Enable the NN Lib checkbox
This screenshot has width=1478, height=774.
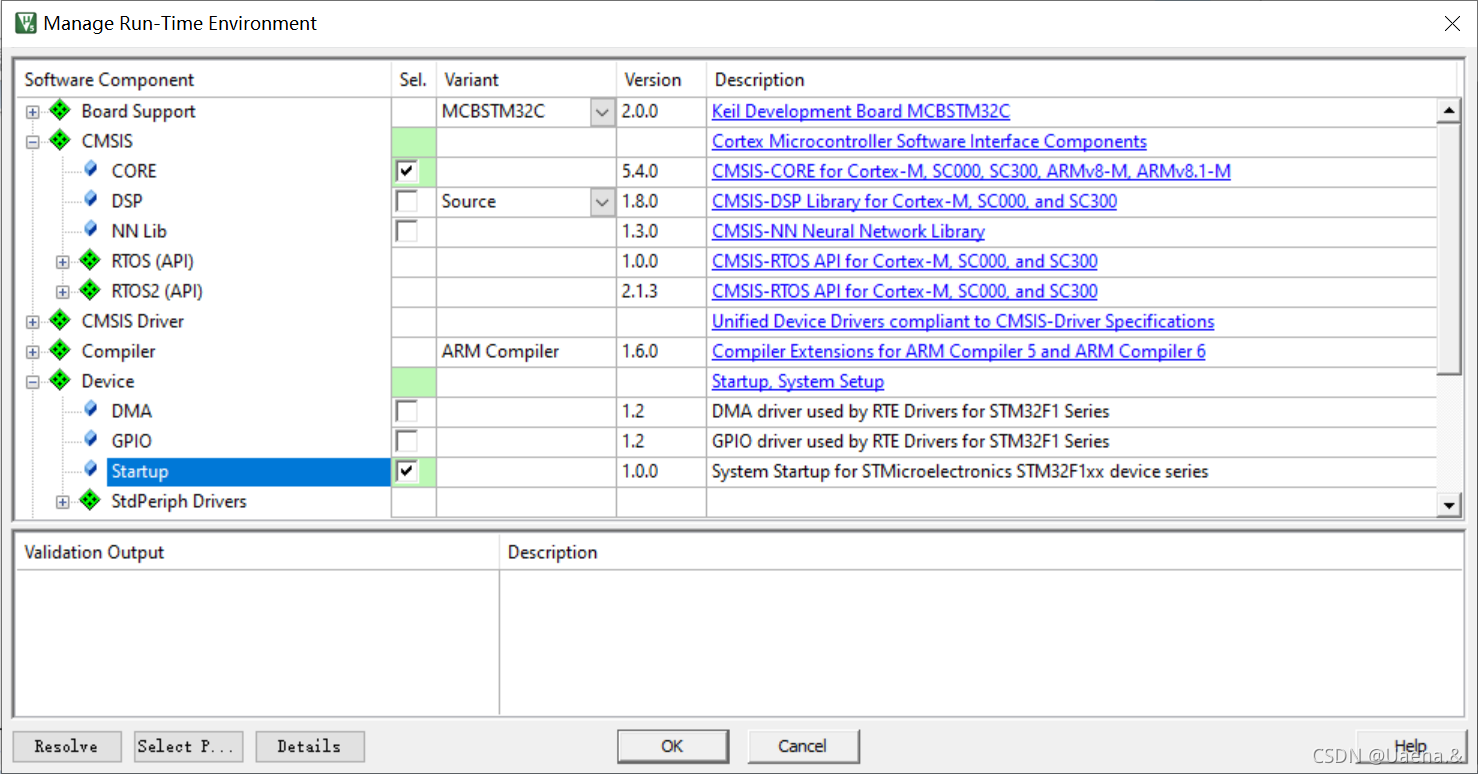pyautogui.click(x=407, y=232)
